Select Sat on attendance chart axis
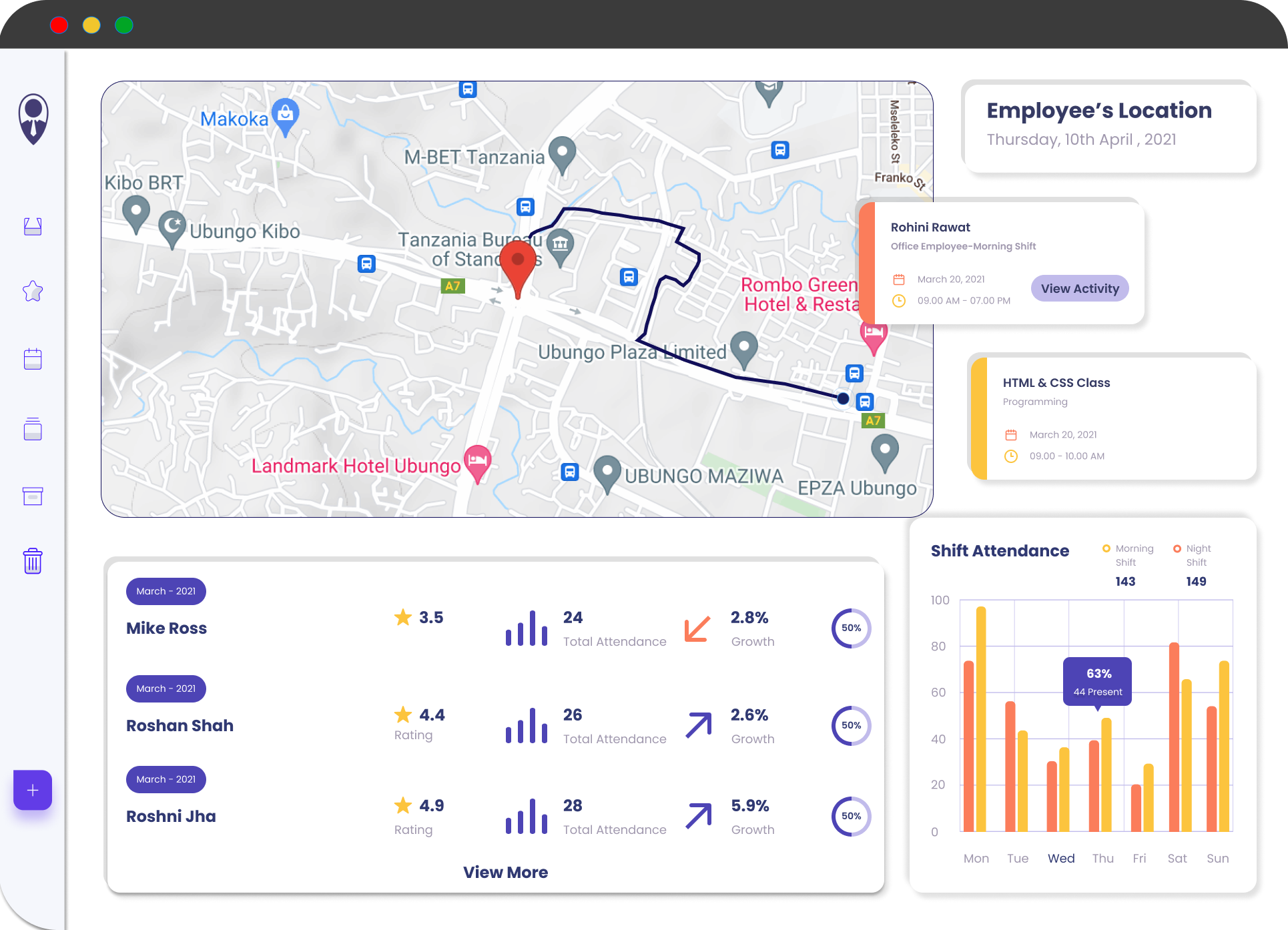 click(x=1177, y=859)
